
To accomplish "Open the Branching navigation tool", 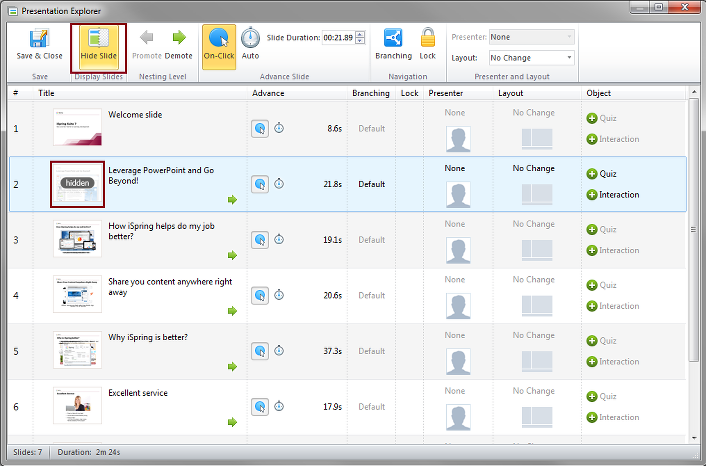I will (x=394, y=45).
